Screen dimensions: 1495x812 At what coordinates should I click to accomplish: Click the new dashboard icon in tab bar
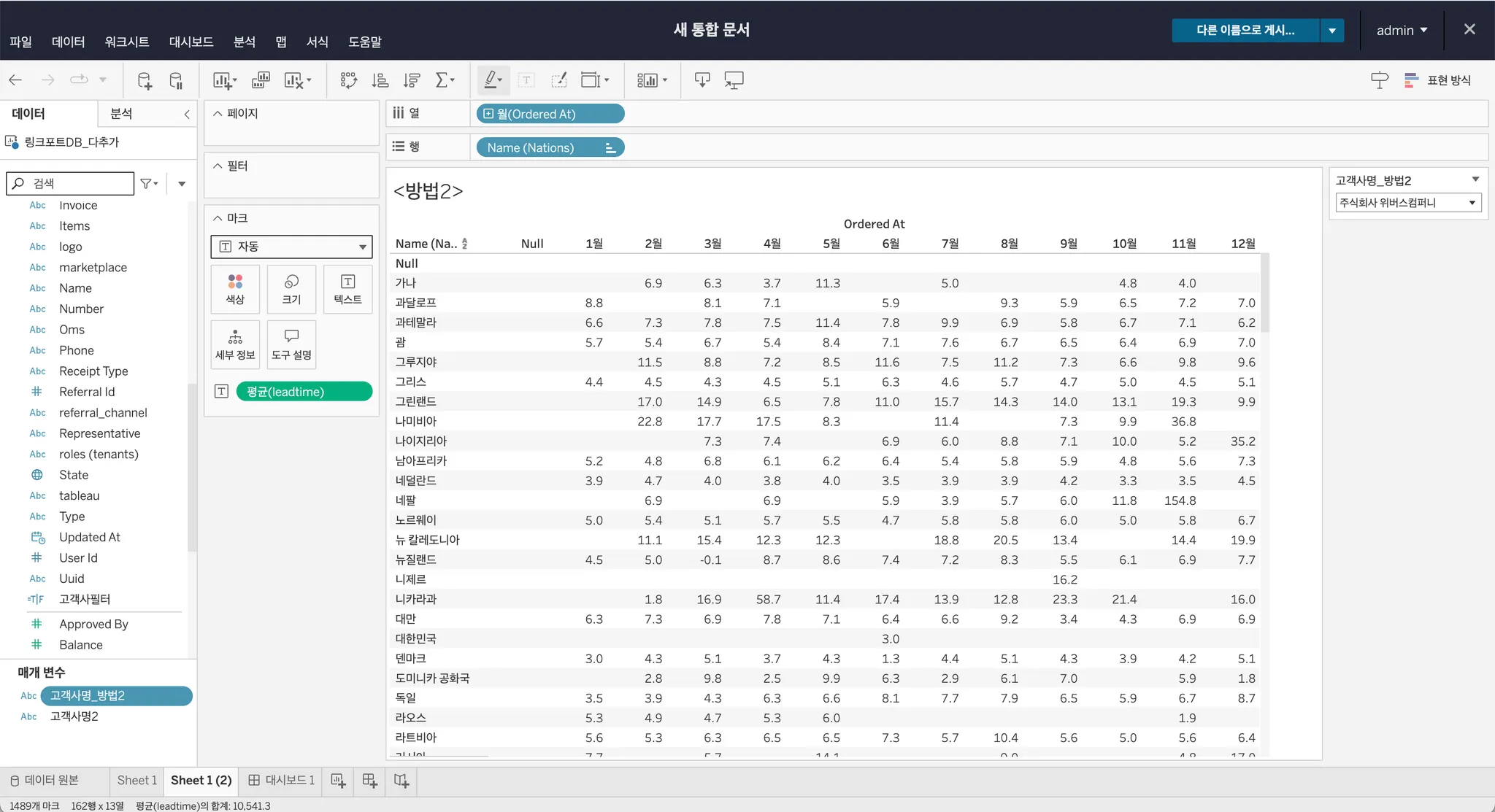[x=370, y=781]
